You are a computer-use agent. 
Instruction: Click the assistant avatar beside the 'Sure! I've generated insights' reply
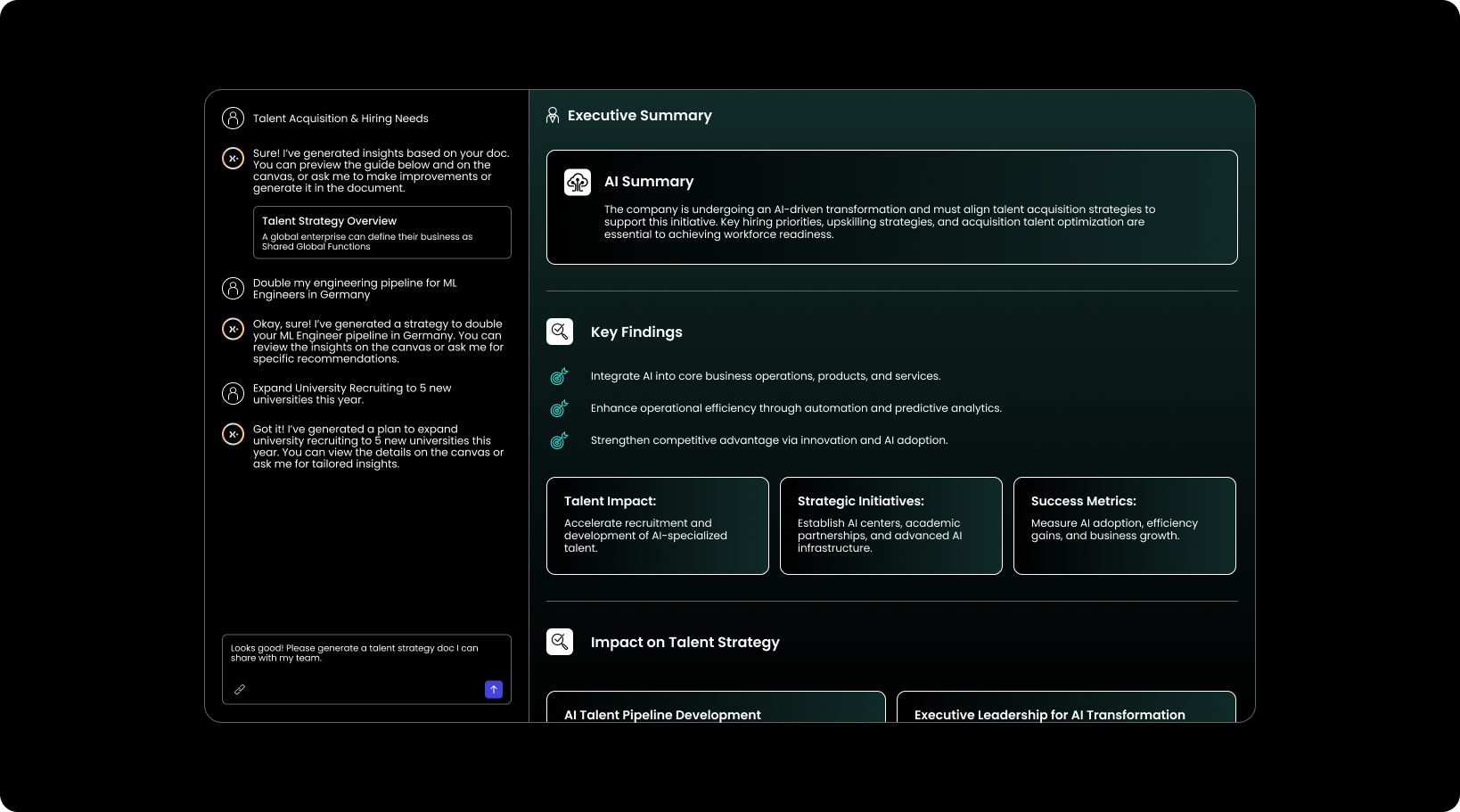tap(233, 158)
